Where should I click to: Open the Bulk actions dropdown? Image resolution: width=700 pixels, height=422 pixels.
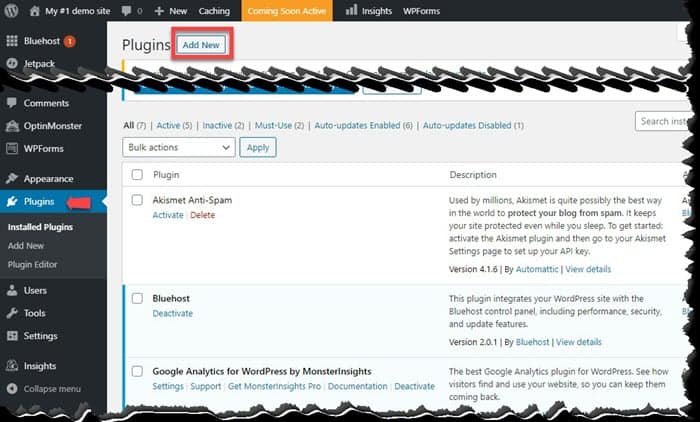click(179, 147)
